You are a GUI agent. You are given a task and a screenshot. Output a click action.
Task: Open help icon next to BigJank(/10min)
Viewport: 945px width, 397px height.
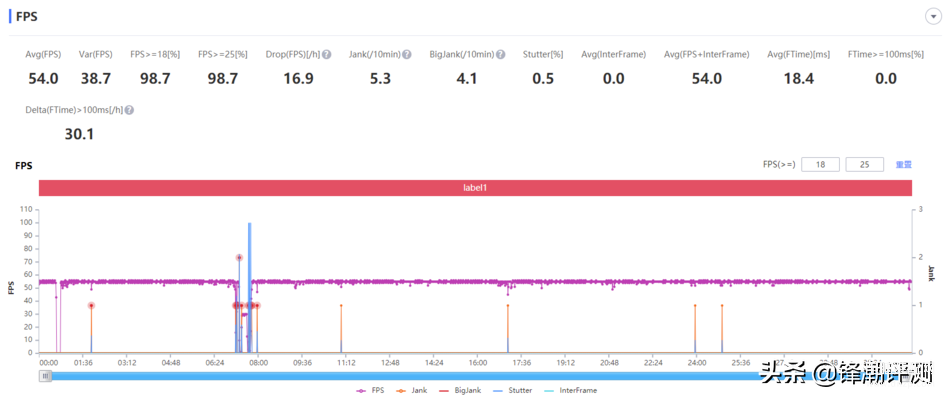[501, 54]
